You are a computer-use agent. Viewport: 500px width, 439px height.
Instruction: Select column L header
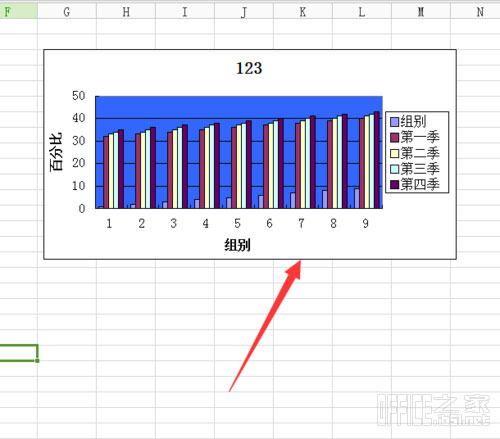point(362,12)
